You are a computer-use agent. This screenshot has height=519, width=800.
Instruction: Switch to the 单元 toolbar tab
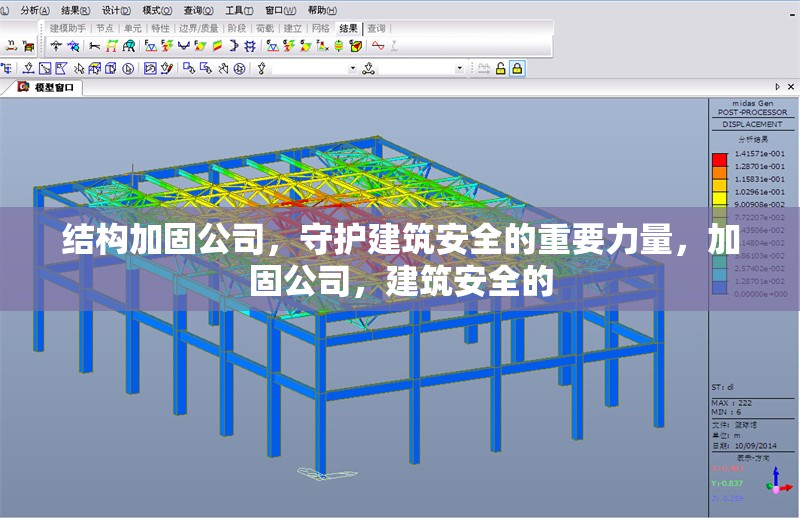coord(133,29)
